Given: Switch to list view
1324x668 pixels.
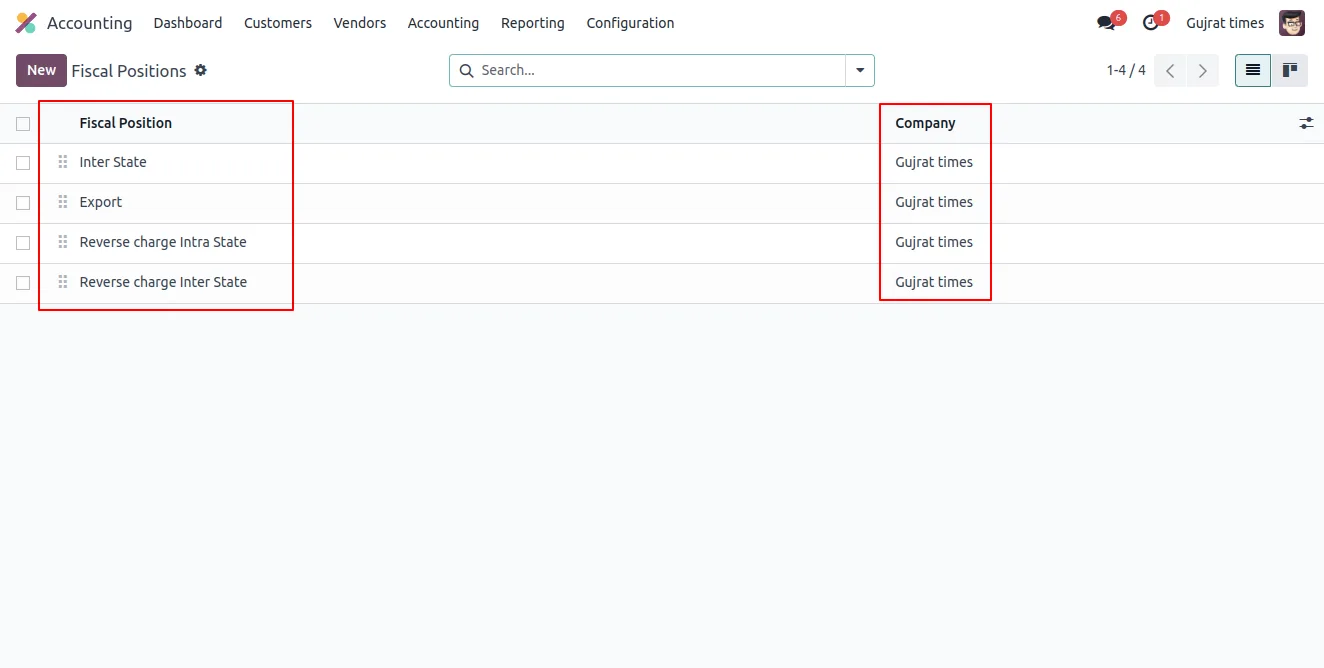Looking at the screenshot, I should (1253, 70).
